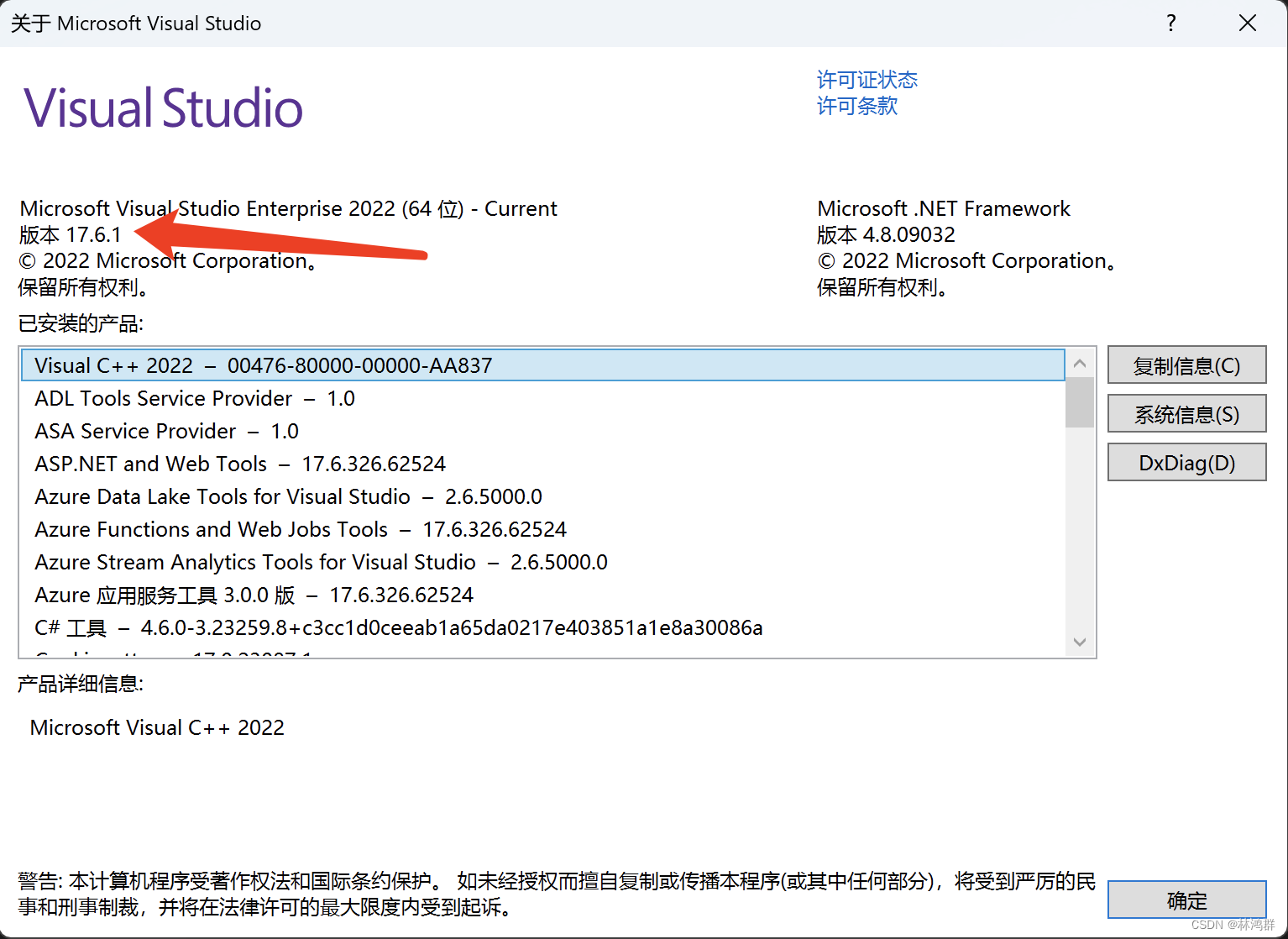Click the installed products scrollbar thumb

pos(1080,403)
